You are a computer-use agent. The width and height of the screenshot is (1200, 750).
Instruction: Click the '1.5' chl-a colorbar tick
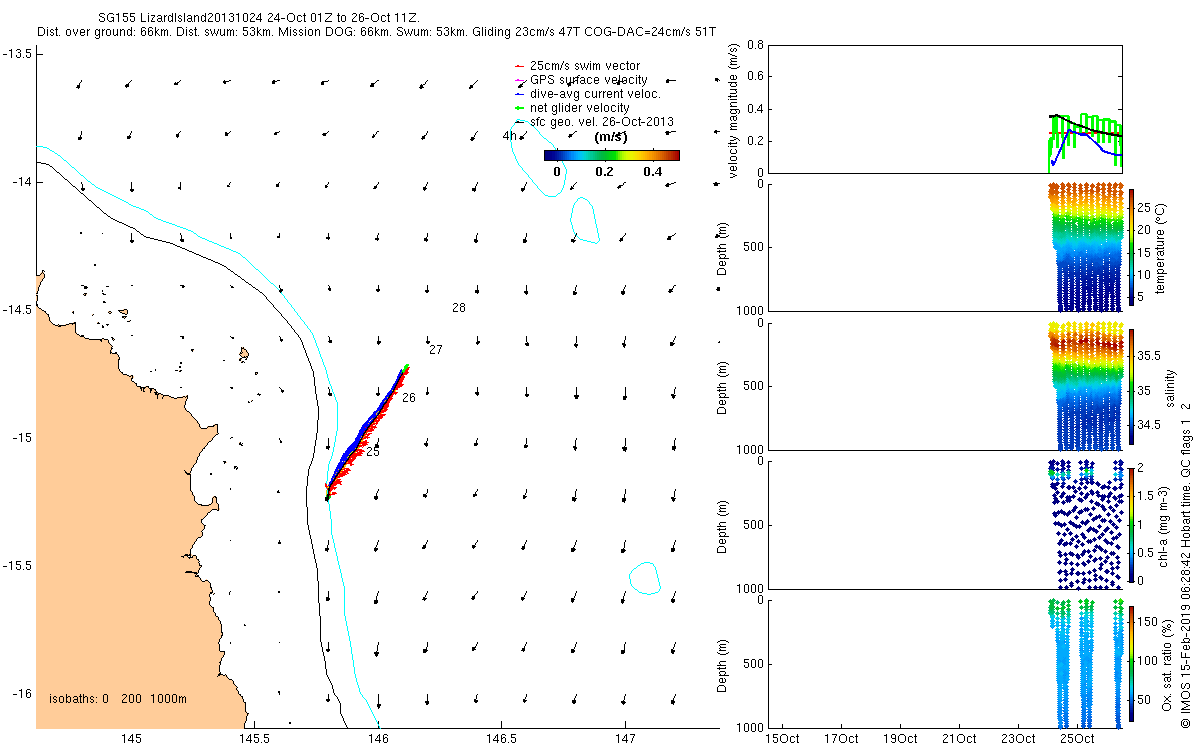pyautogui.click(x=1147, y=495)
